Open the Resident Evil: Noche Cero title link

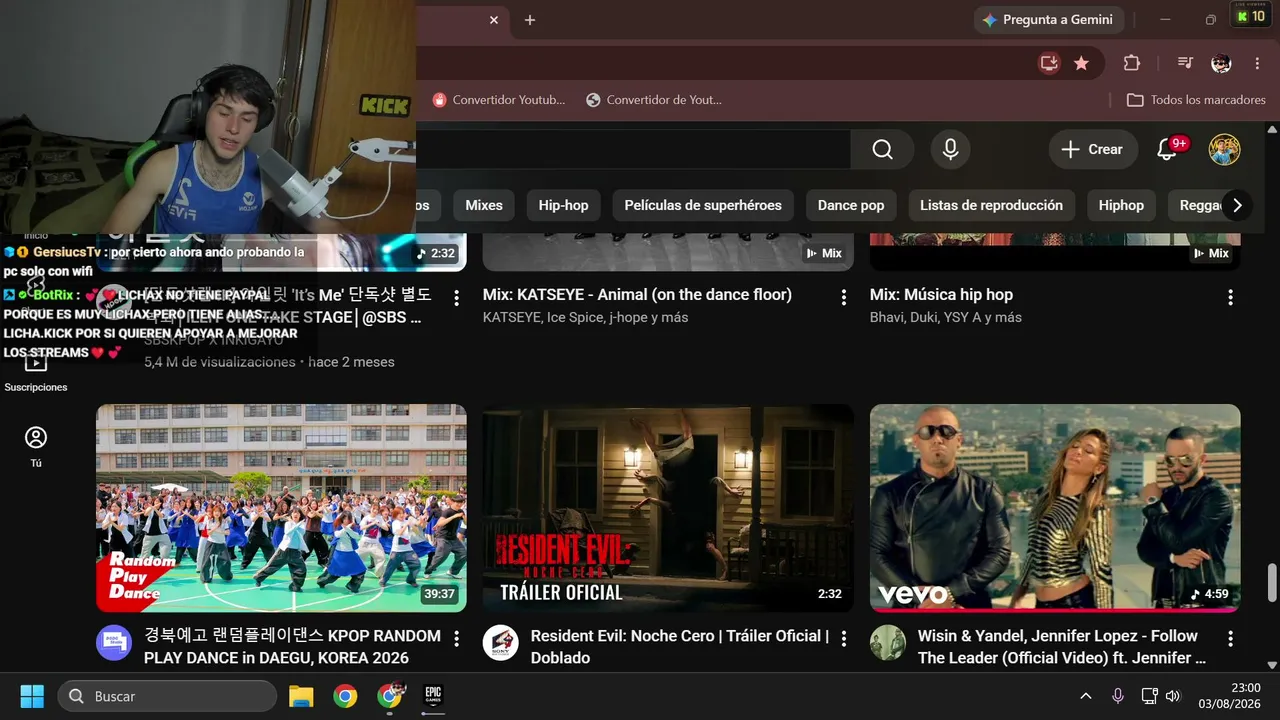click(679, 647)
